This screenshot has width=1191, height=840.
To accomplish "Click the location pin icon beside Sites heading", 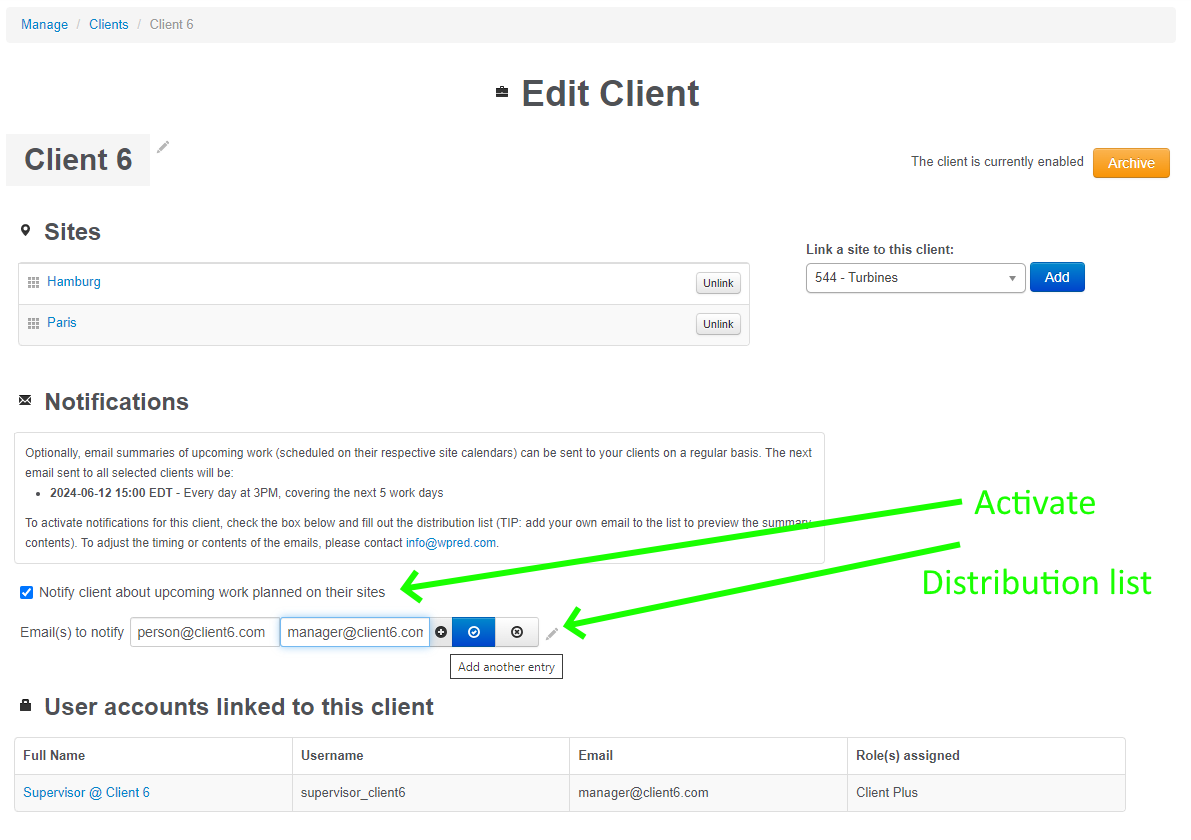I will point(25,228).
